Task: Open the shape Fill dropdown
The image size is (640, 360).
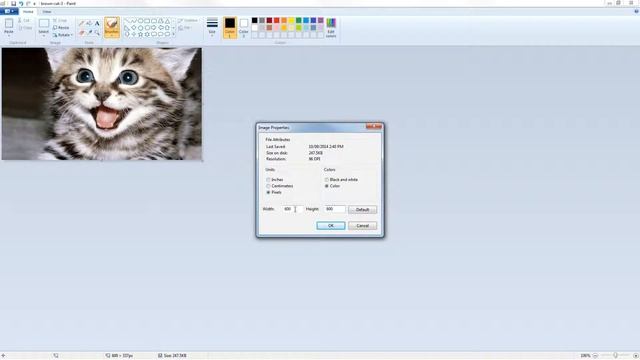Action: point(185,28)
